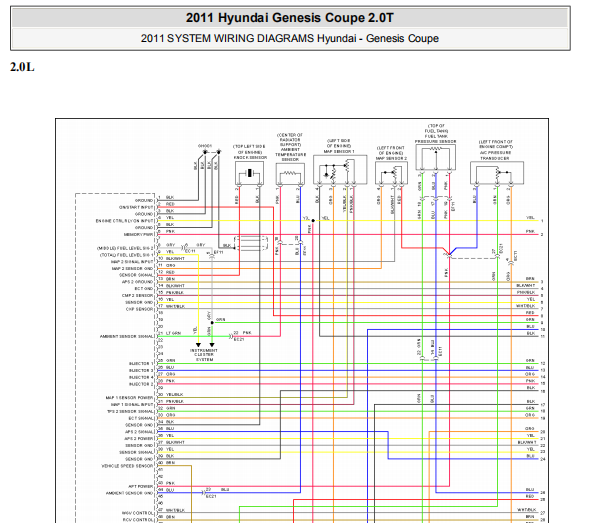Select the 'MEMORY PWR' pin label
This screenshot has height=523, width=602.
(x=138, y=234)
